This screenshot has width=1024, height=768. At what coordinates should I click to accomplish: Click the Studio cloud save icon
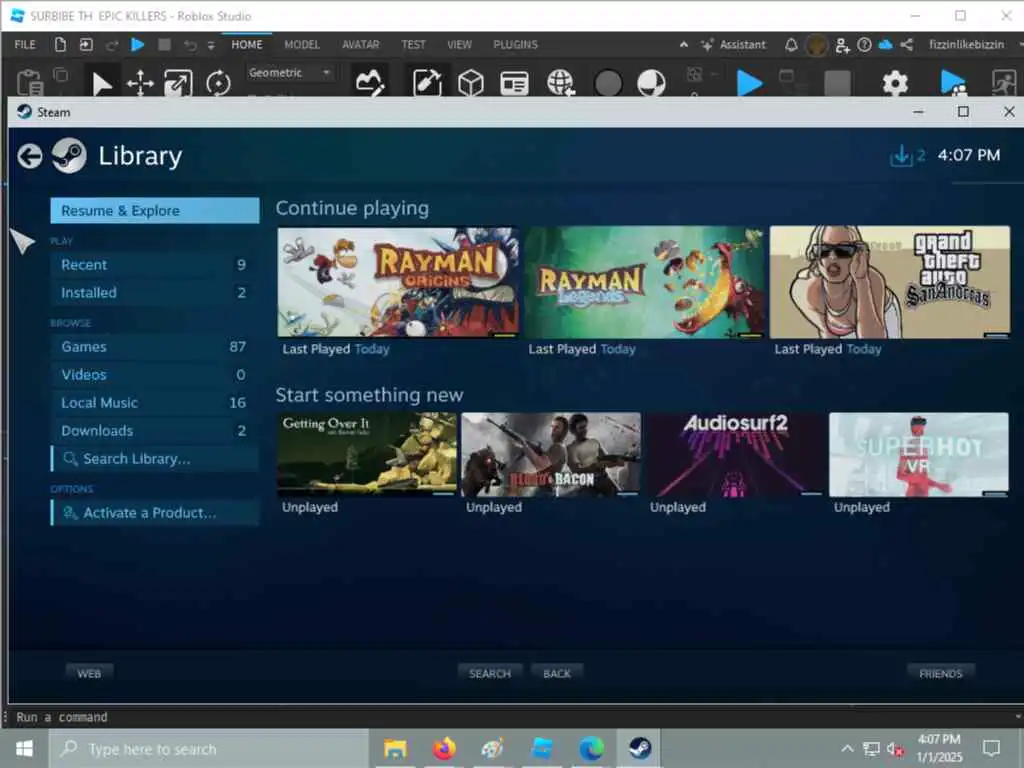pyautogui.click(x=886, y=44)
